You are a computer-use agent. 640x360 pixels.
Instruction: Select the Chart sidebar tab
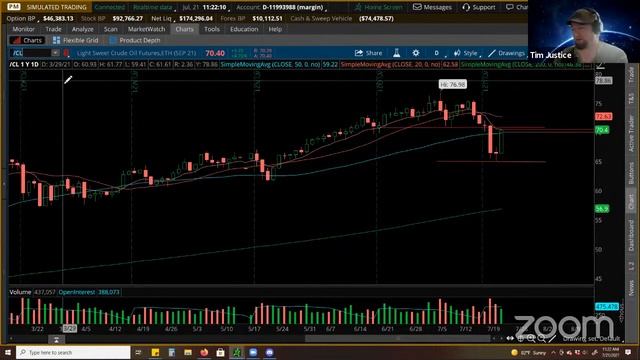[x=631, y=202]
